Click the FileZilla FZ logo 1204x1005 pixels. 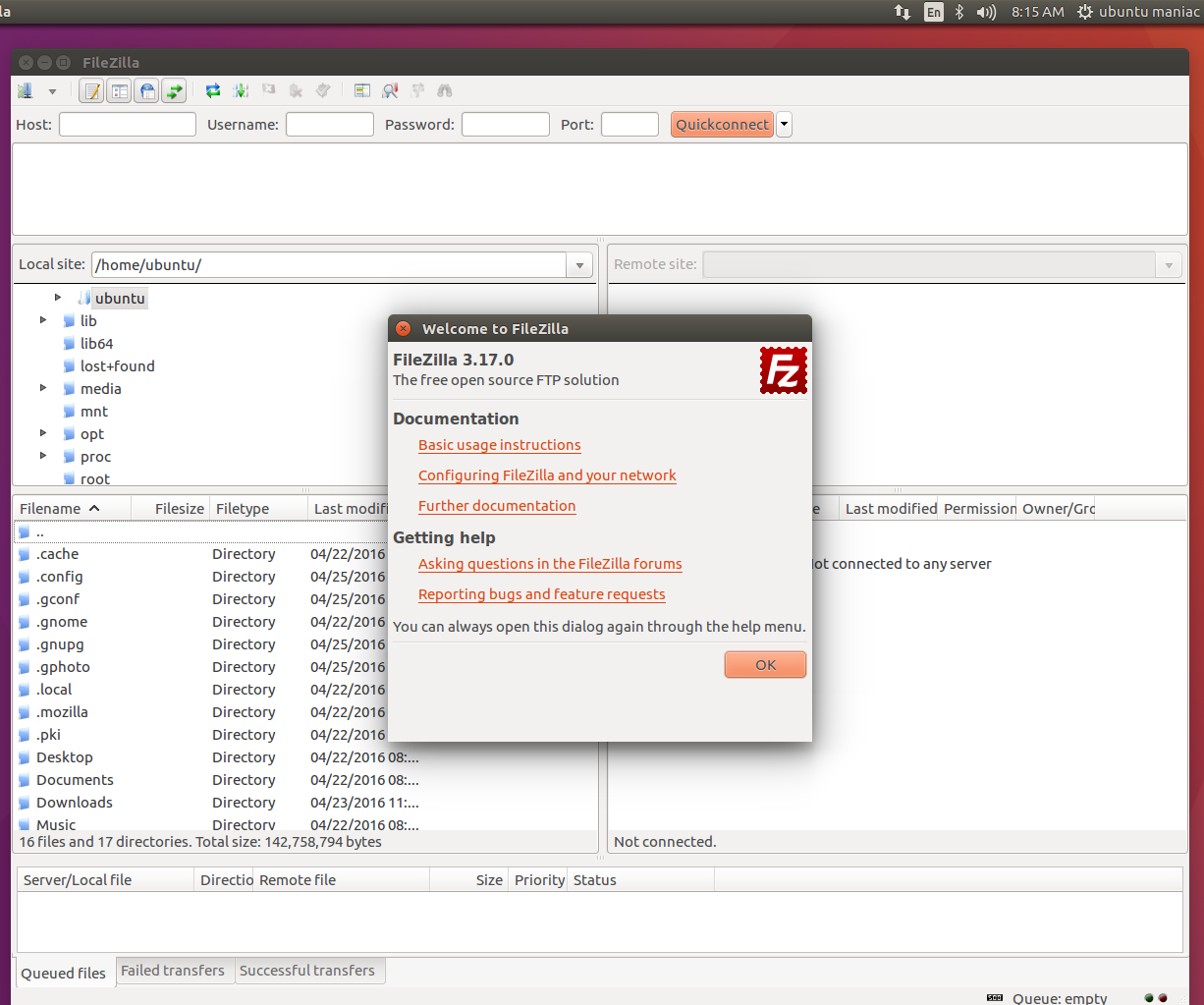783,370
